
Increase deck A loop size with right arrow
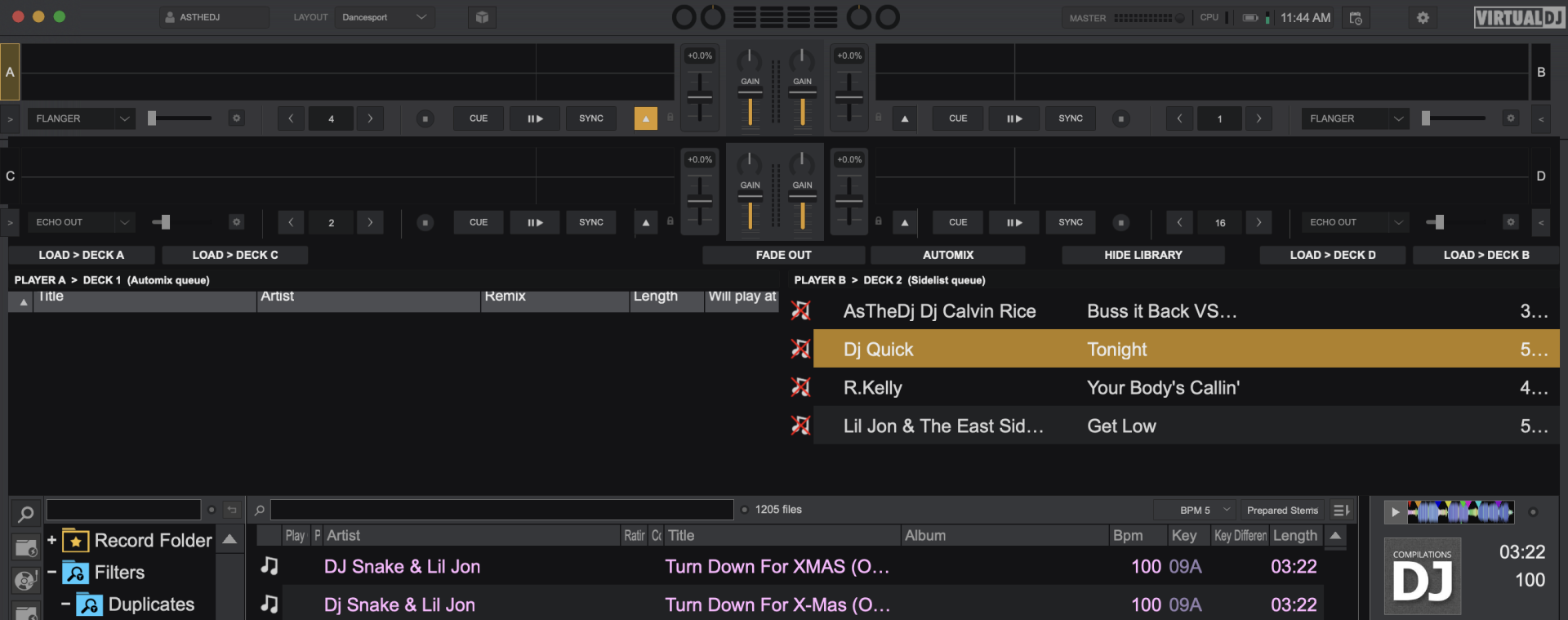click(x=370, y=118)
